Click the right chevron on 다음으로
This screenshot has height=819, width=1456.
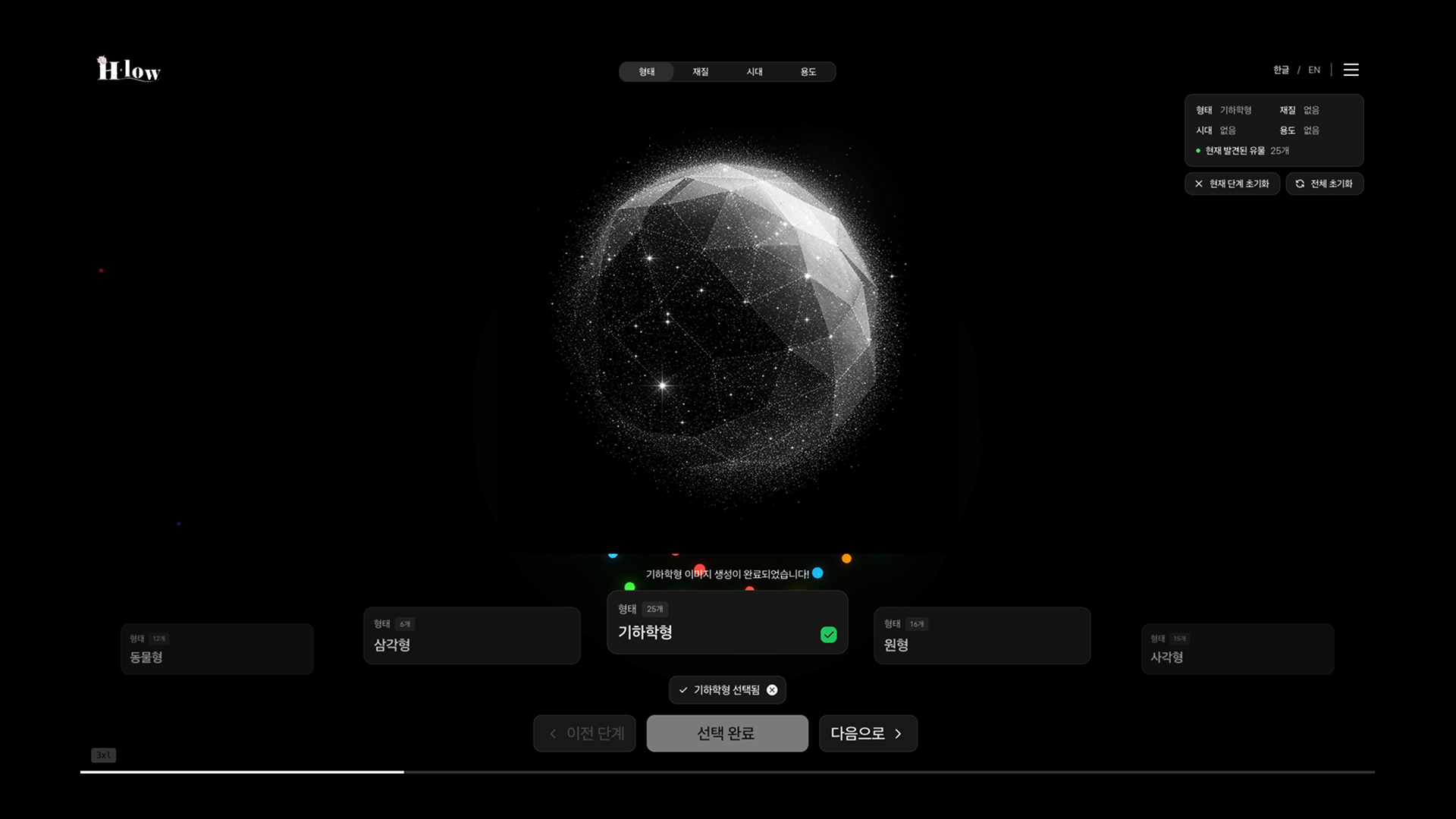[898, 733]
